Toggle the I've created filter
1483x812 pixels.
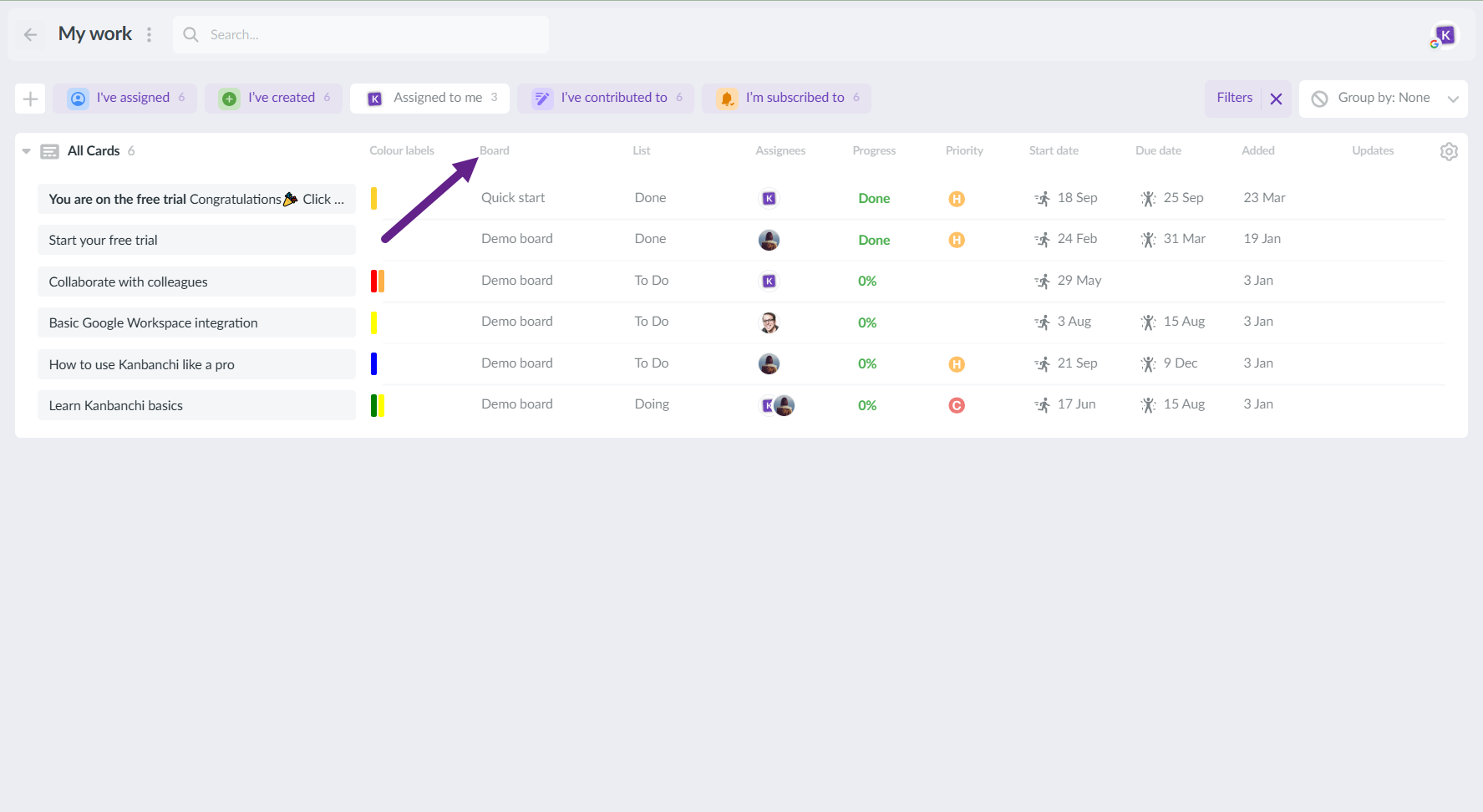[273, 98]
